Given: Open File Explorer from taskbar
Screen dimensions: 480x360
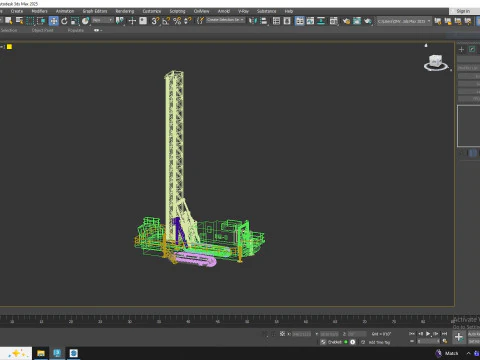Looking at the screenshot, I should click(41, 353).
